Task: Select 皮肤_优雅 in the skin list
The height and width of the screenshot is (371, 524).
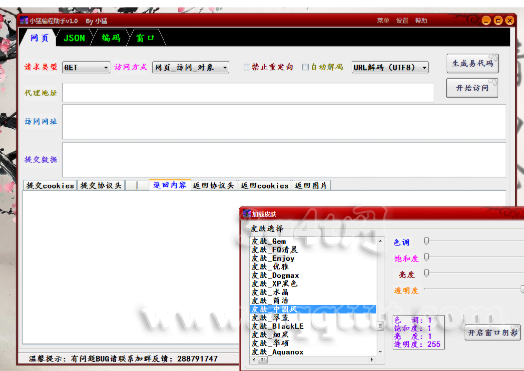Action: pos(313,267)
